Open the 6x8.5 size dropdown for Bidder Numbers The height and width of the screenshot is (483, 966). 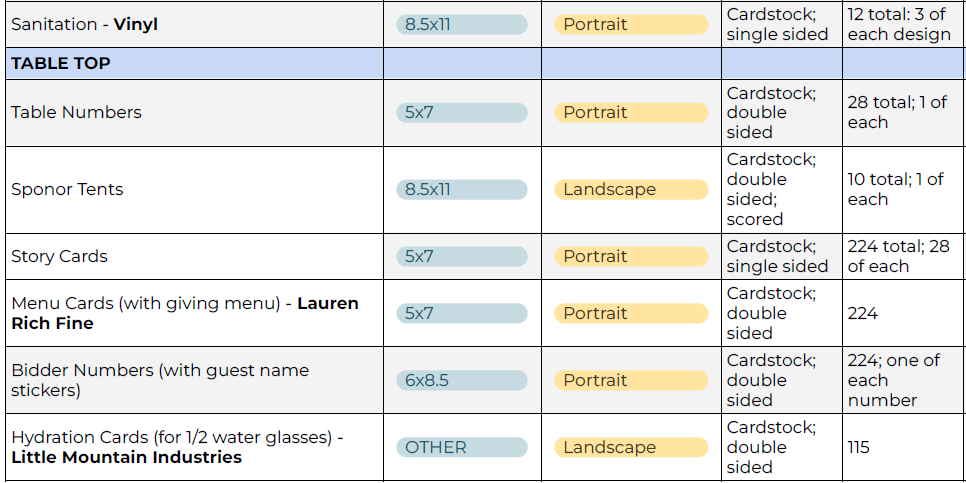click(x=461, y=380)
